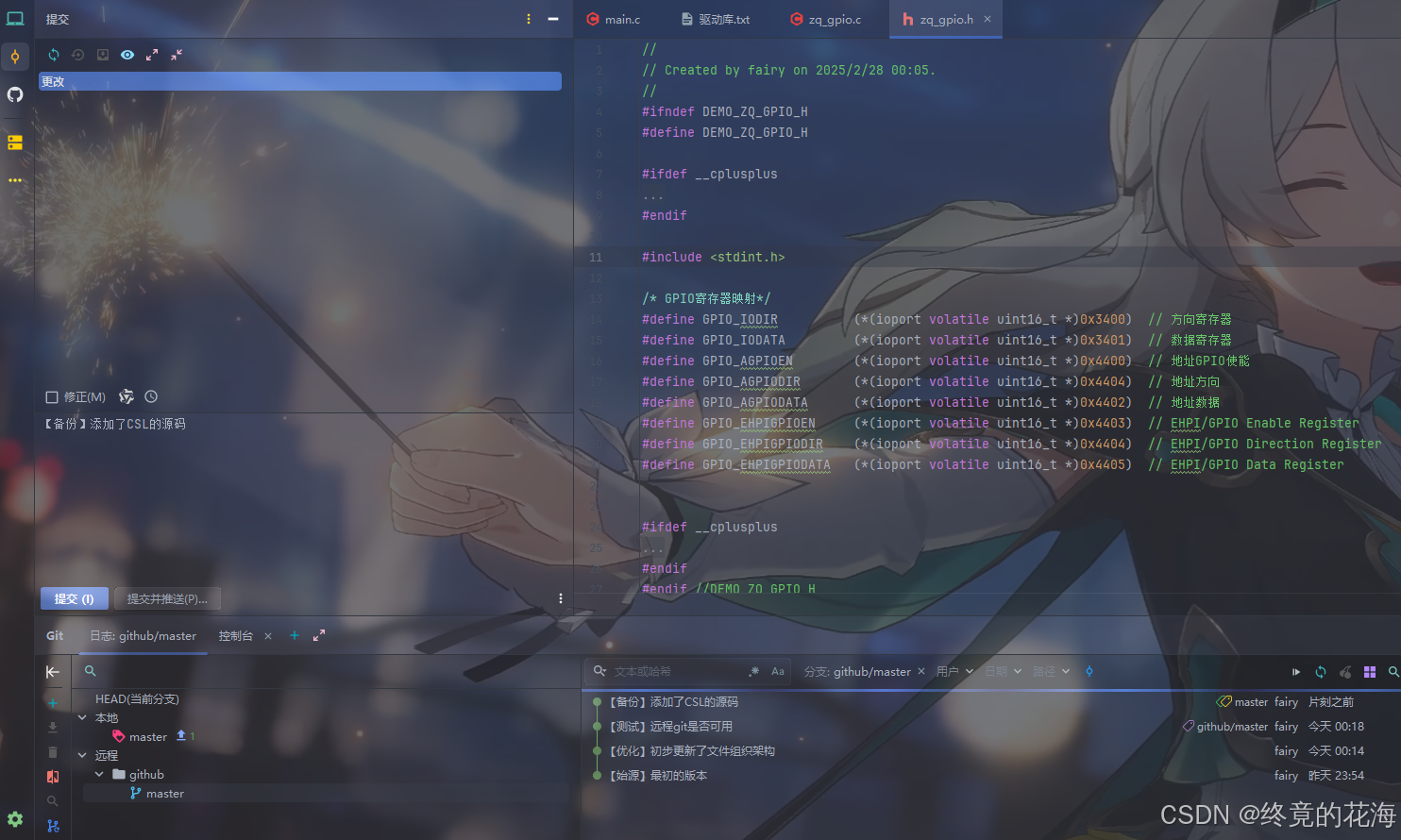Click the blue commit-node icon after 路径 filter
The width and height of the screenshot is (1401, 840).
[1089, 671]
